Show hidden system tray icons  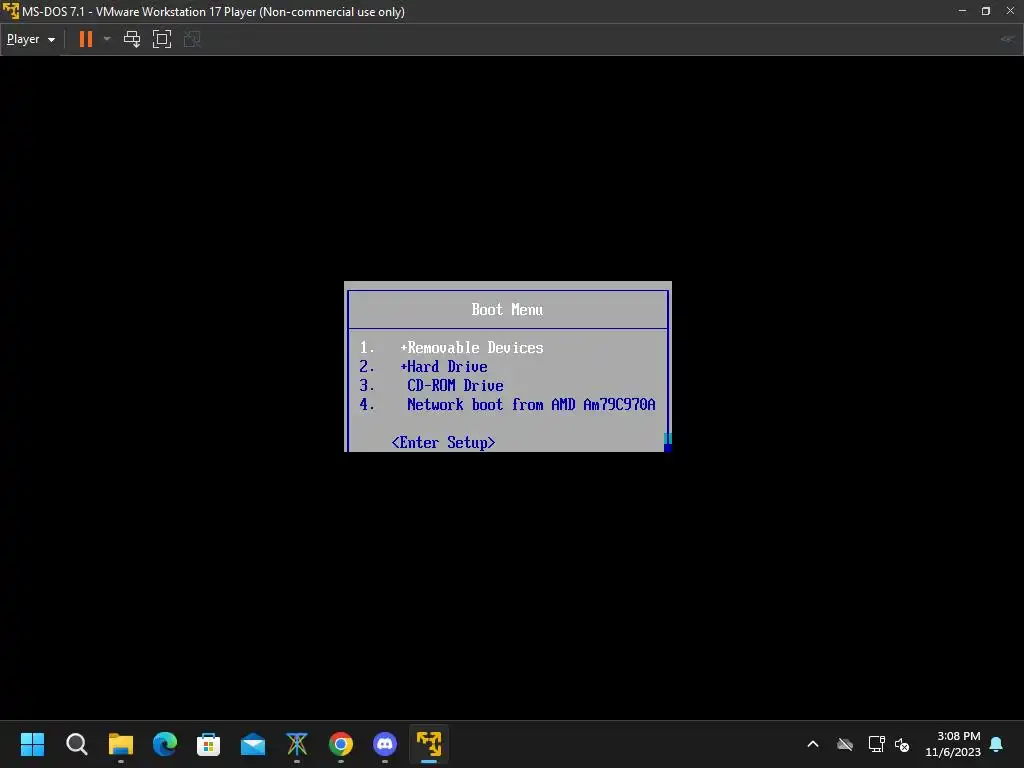[x=813, y=744]
